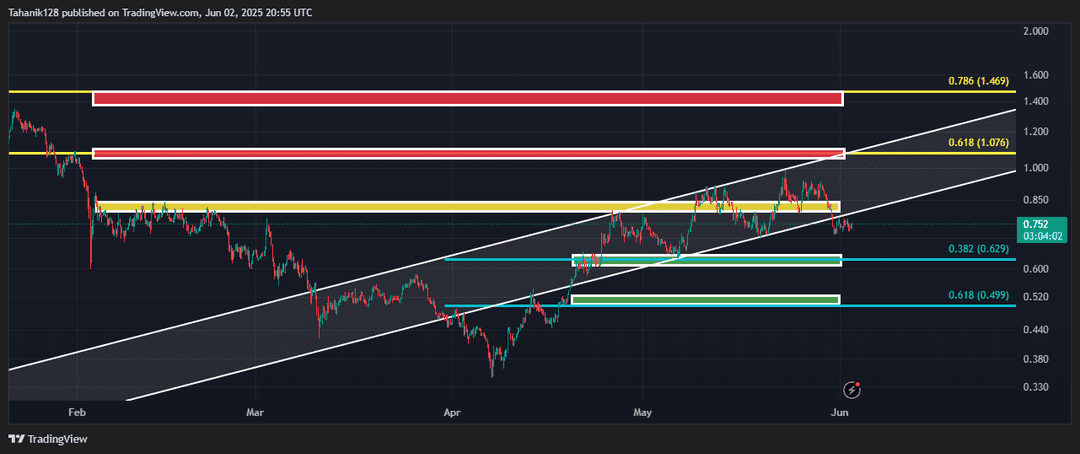
Task: Click the Mar label on time axis
Action: coord(256,413)
